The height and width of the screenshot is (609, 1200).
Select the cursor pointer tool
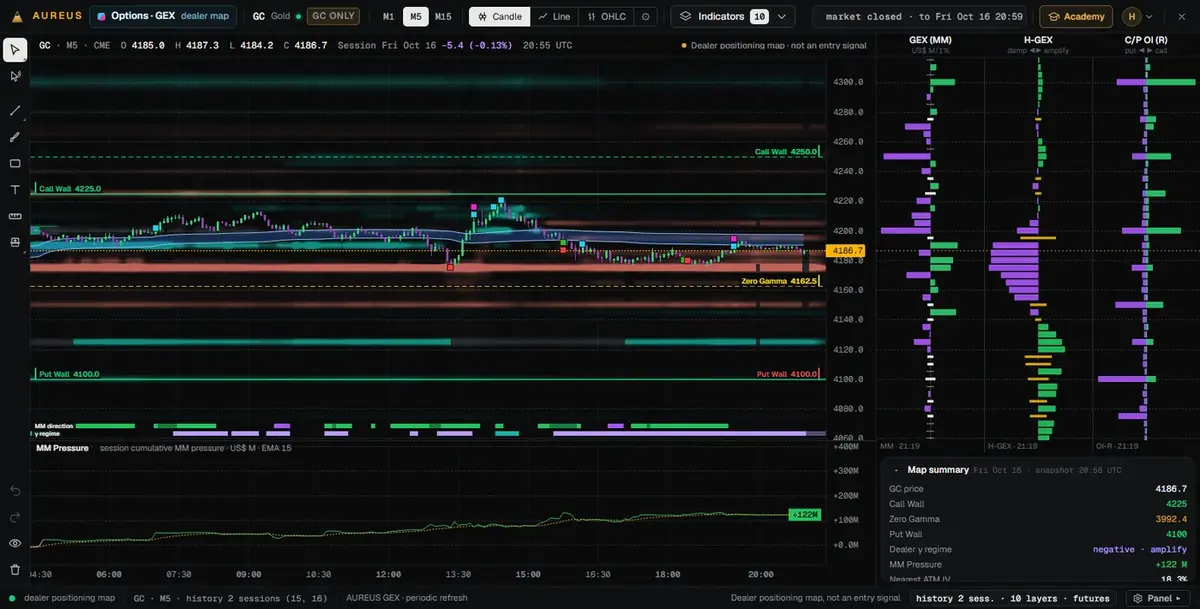(15, 49)
